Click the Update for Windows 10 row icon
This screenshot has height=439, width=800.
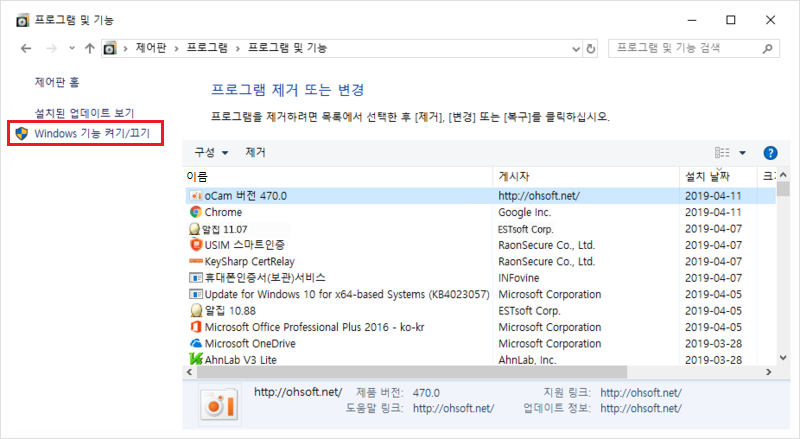point(196,294)
